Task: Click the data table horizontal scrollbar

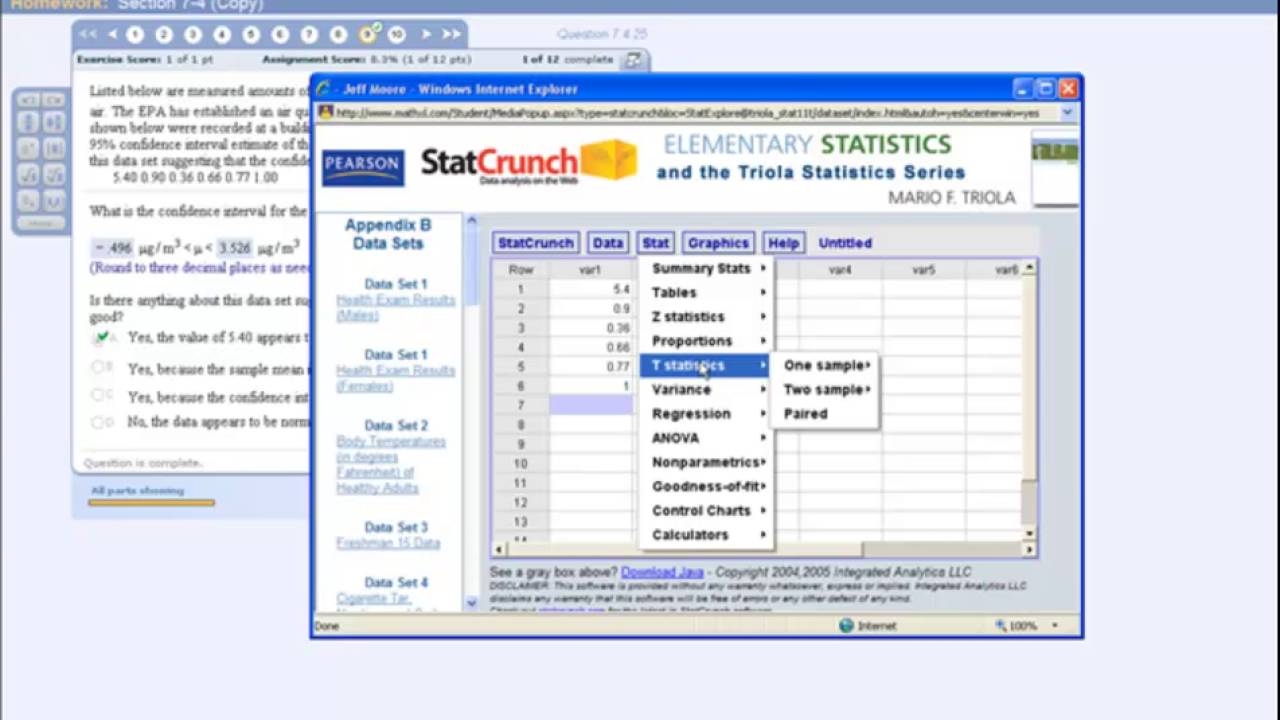Action: pyautogui.click(x=764, y=549)
